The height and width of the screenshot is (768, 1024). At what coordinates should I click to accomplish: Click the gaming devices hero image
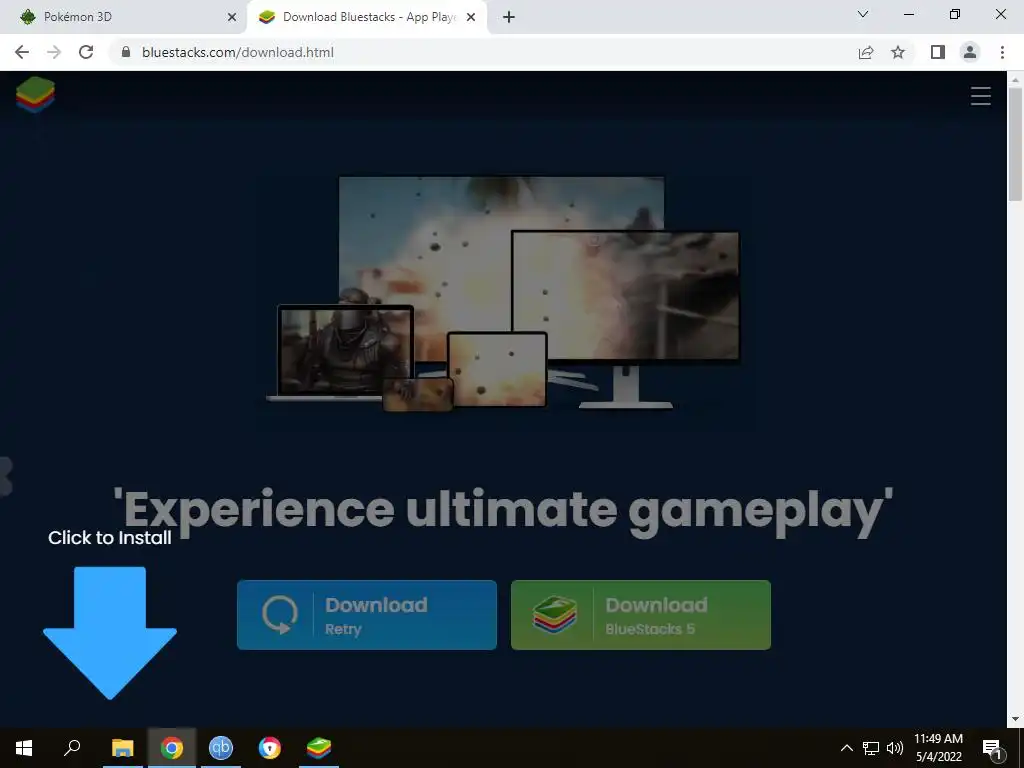(503, 294)
